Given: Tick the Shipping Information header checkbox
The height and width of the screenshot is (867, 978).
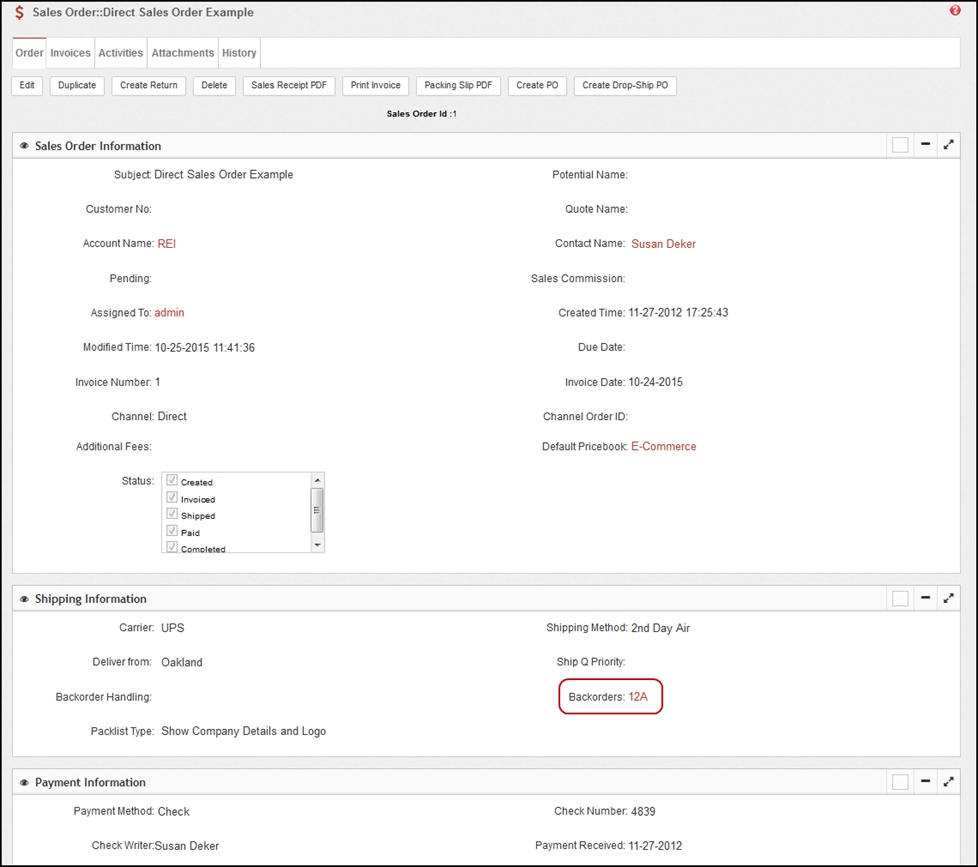Looking at the screenshot, I should [900, 598].
